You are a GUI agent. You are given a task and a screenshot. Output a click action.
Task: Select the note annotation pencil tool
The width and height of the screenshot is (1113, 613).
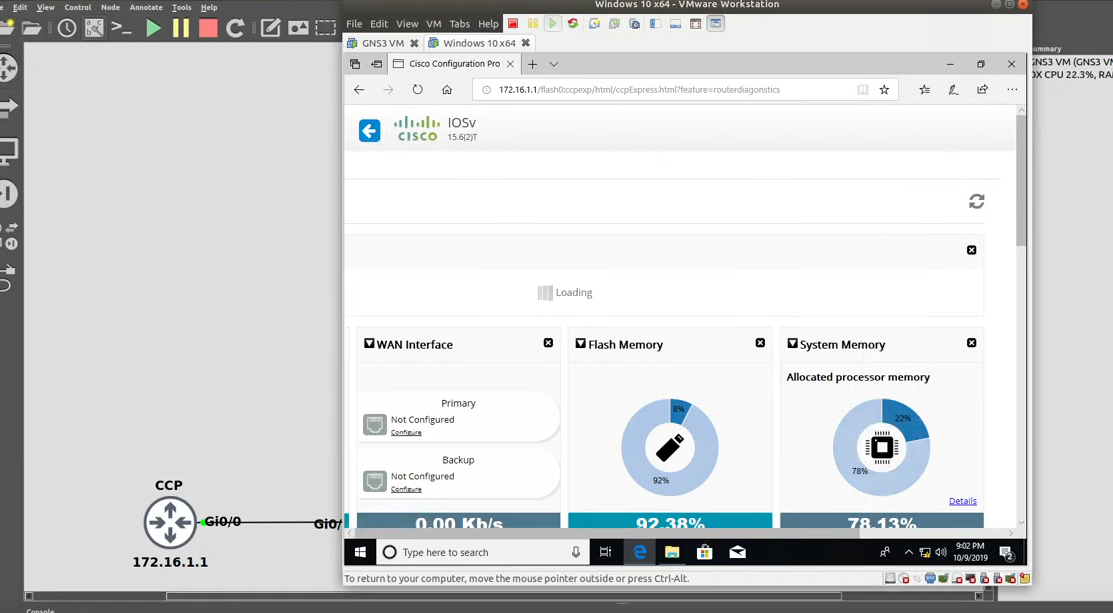pos(270,27)
